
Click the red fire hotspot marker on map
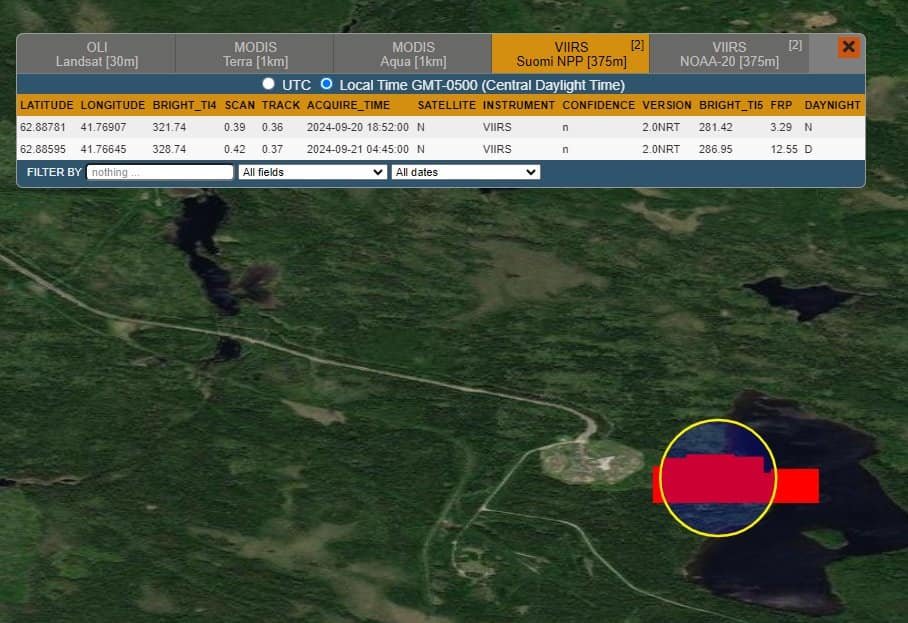point(735,483)
